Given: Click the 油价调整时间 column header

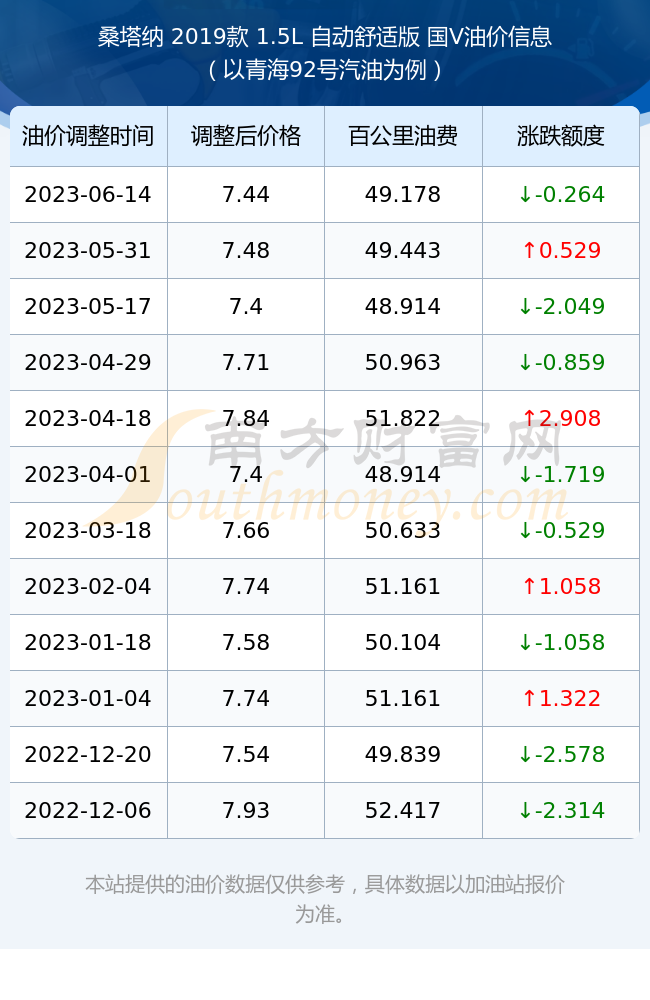Looking at the screenshot, I should [x=88, y=136].
